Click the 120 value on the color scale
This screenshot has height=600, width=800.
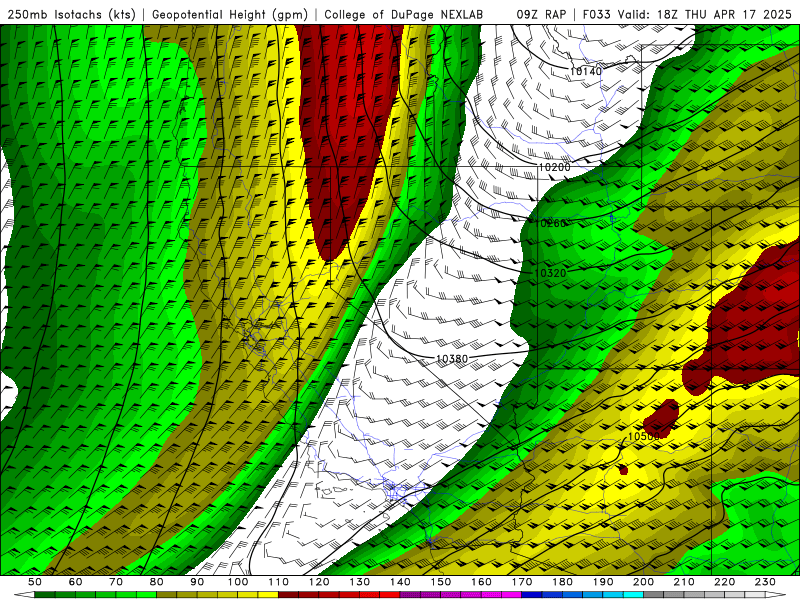(x=319, y=582)
